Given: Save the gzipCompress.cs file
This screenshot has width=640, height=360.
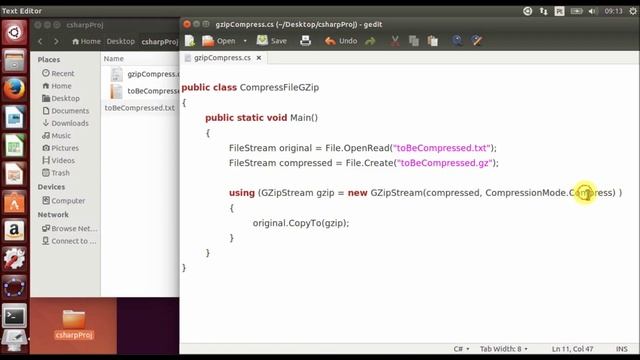Looking at the screenshot, I should [x=272, y=41].
